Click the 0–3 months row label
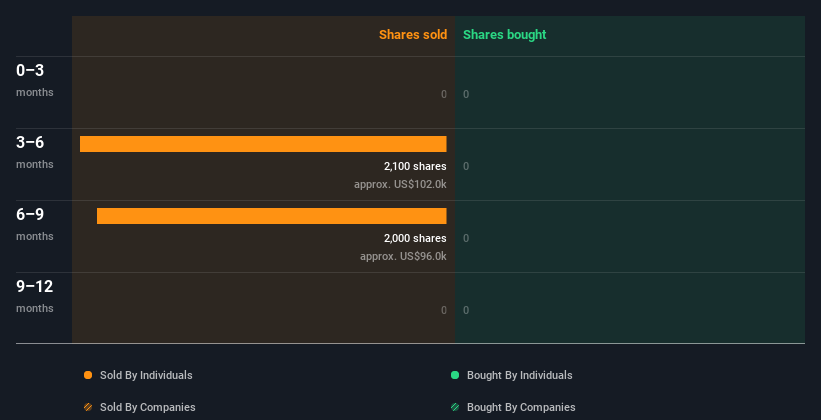 pyautogui.click(x=35, y=80)
